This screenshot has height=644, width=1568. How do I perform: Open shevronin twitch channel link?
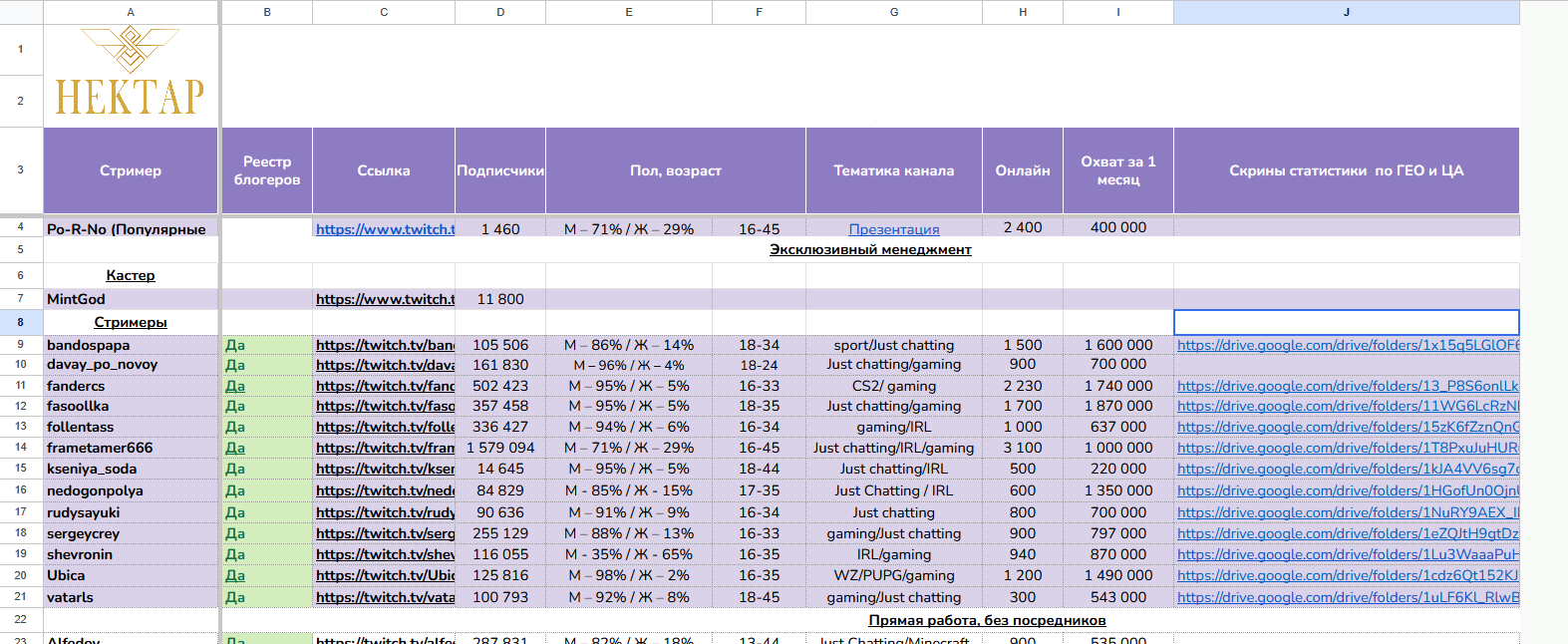click(x=385, y=554)
